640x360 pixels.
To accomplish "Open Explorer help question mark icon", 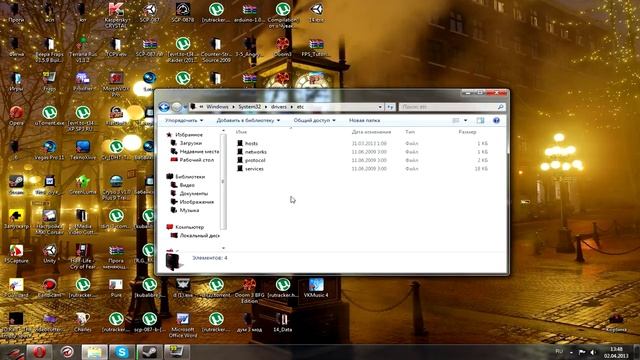I will [x=496, y=120].
